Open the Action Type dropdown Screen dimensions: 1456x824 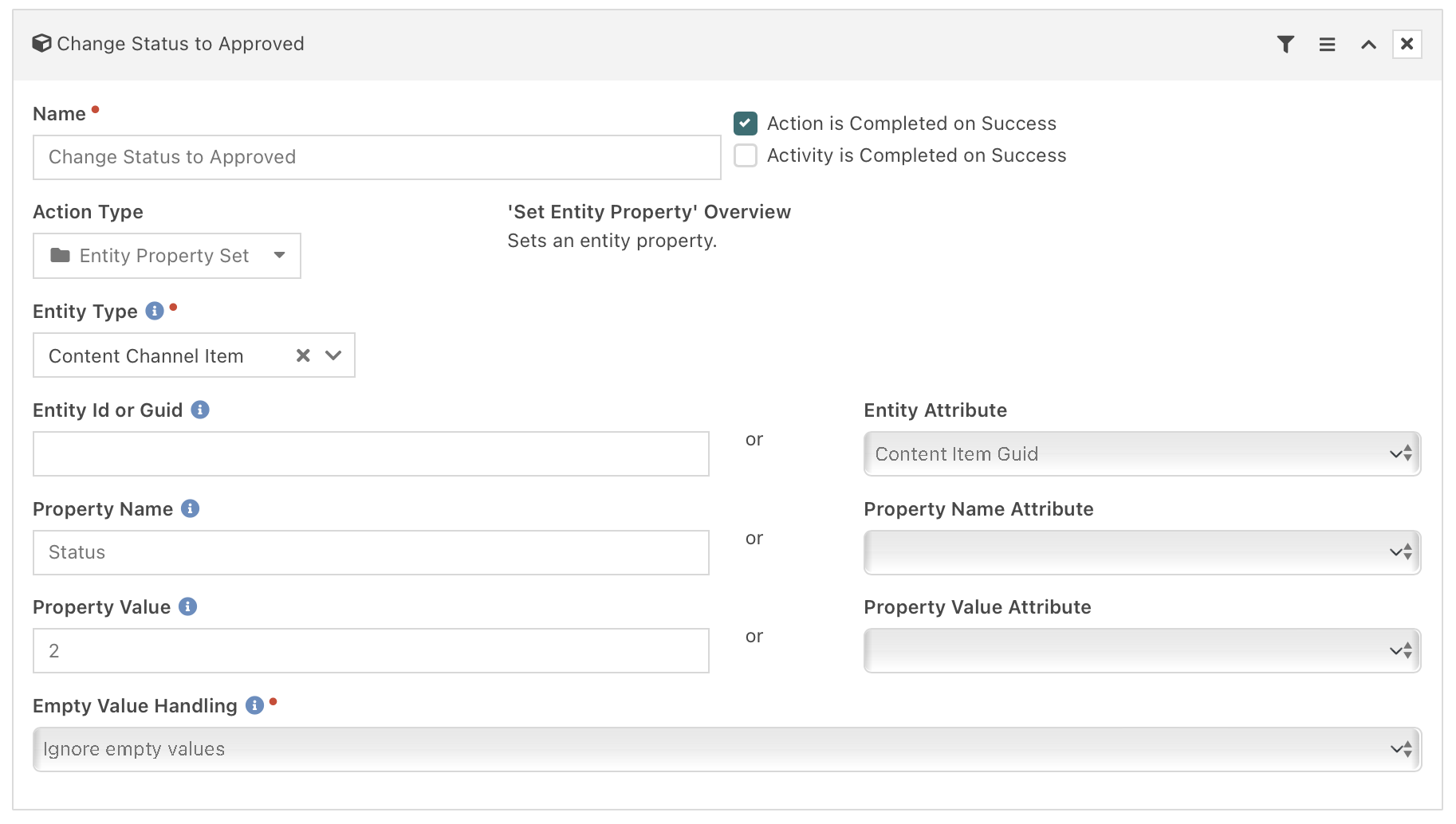point(167,256)
